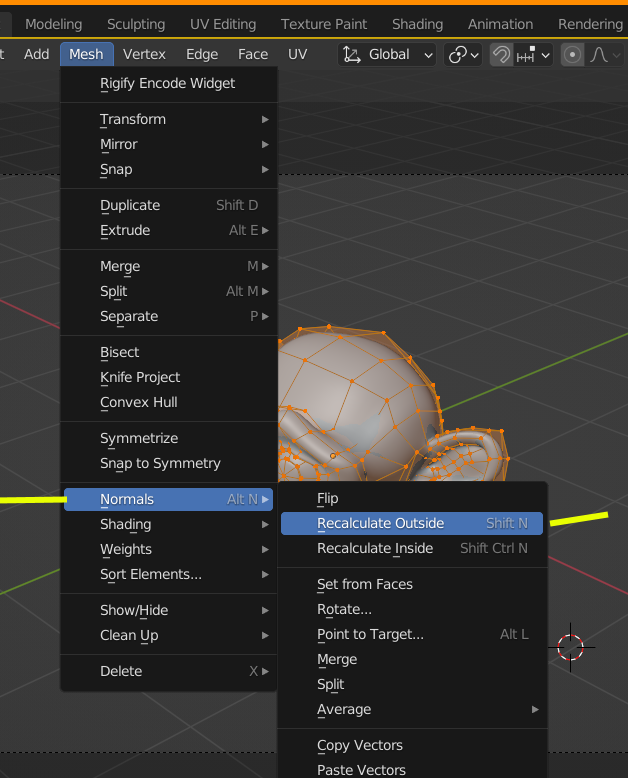Expand the Mesh menu Split submenu
The width and height of the screenshot is (628, 778).
tap(169, 291)
